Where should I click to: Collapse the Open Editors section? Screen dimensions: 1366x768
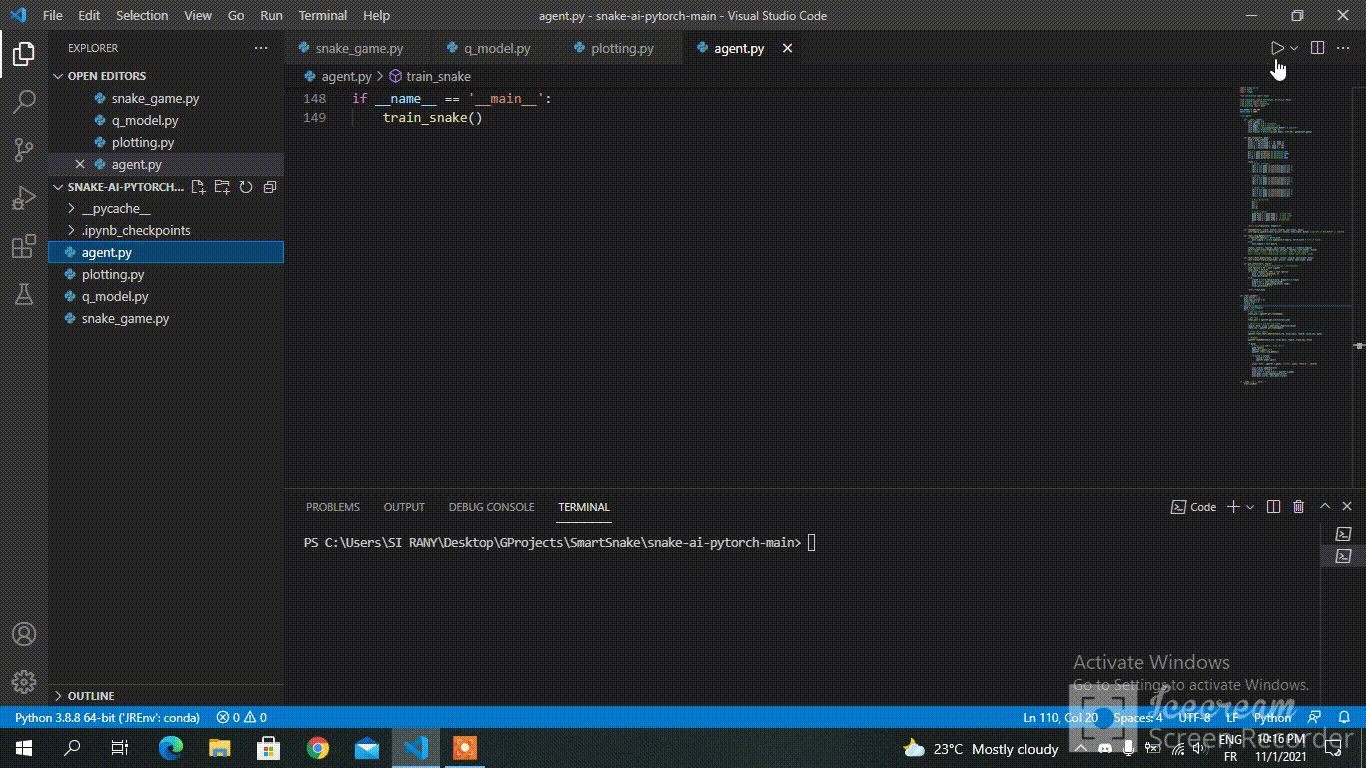[166, 76]
